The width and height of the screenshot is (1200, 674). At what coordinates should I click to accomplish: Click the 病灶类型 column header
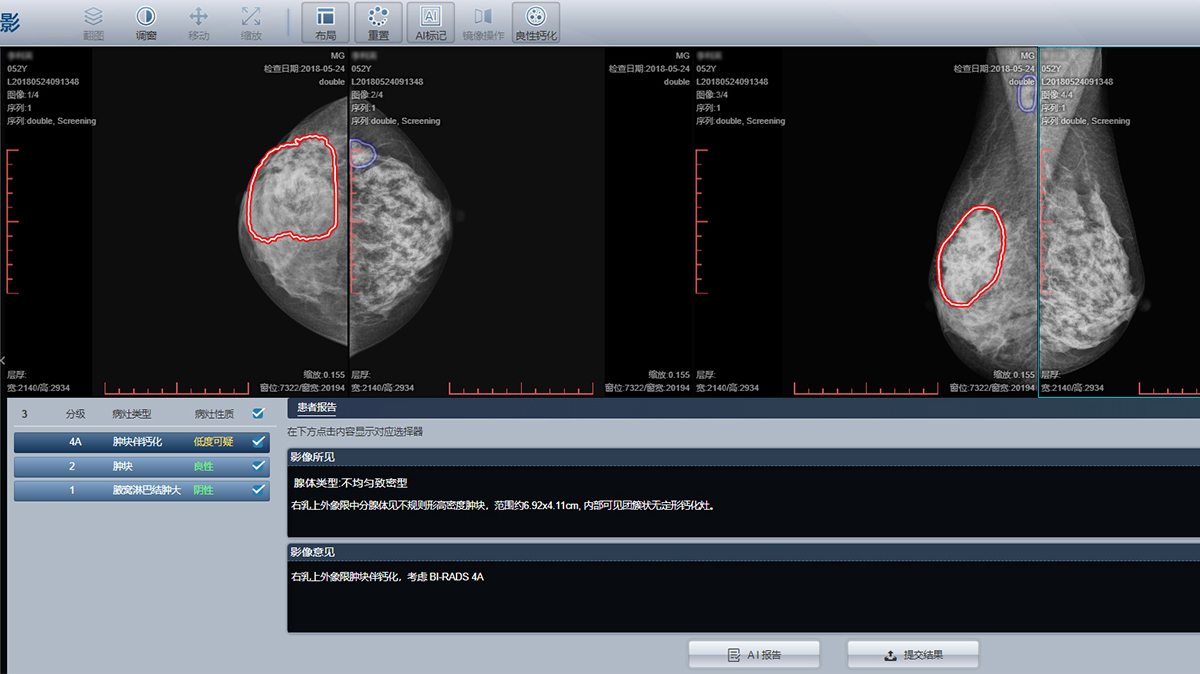[131, 413]
